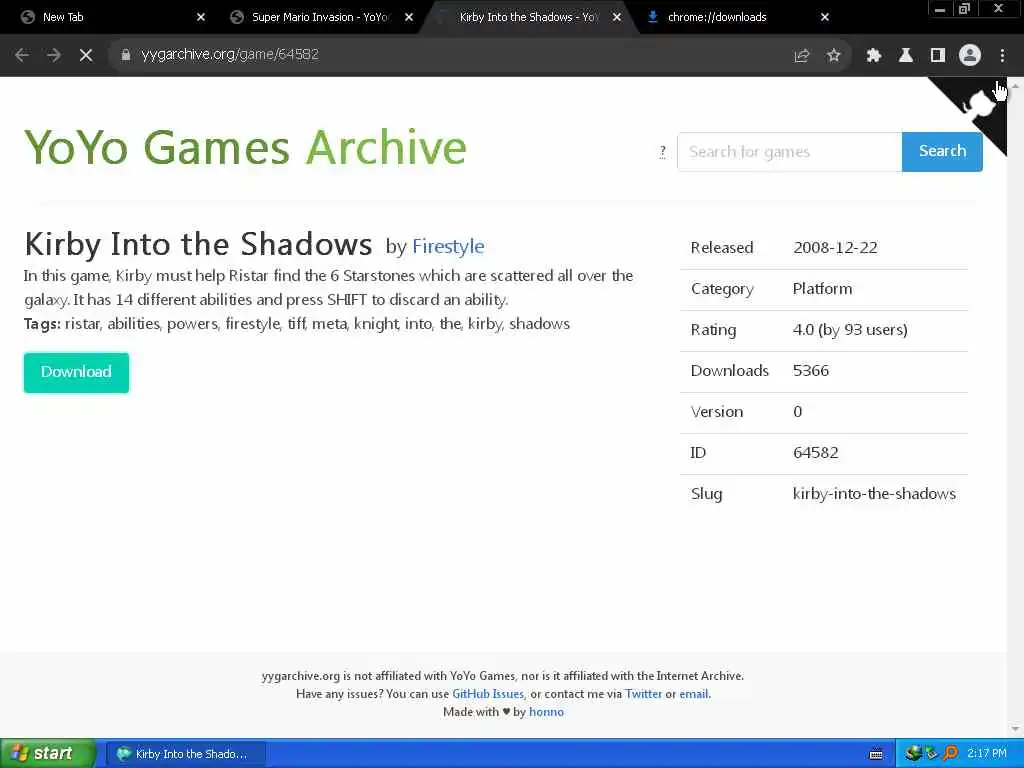Click the blue Search button
Viewport: 1024px width, 768px height.
tap(942, 152)
